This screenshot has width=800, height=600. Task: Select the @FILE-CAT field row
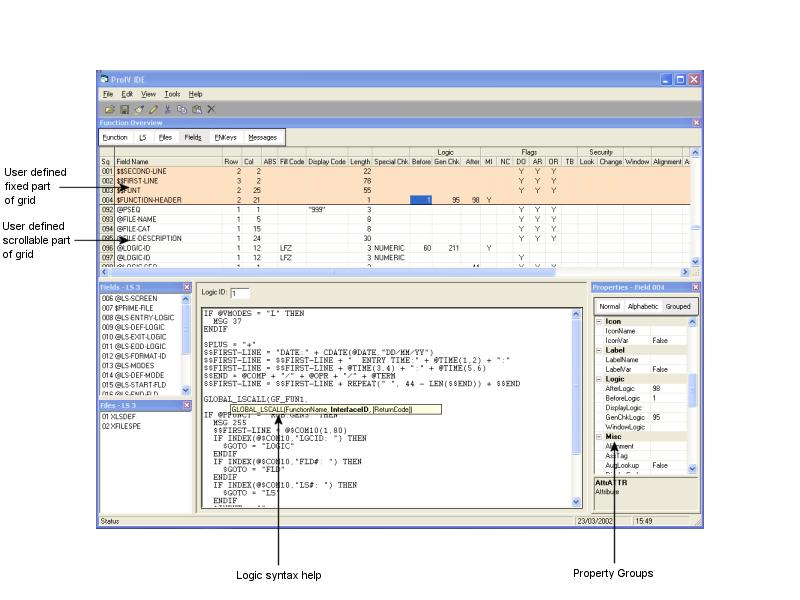click(x=395, y=229)
